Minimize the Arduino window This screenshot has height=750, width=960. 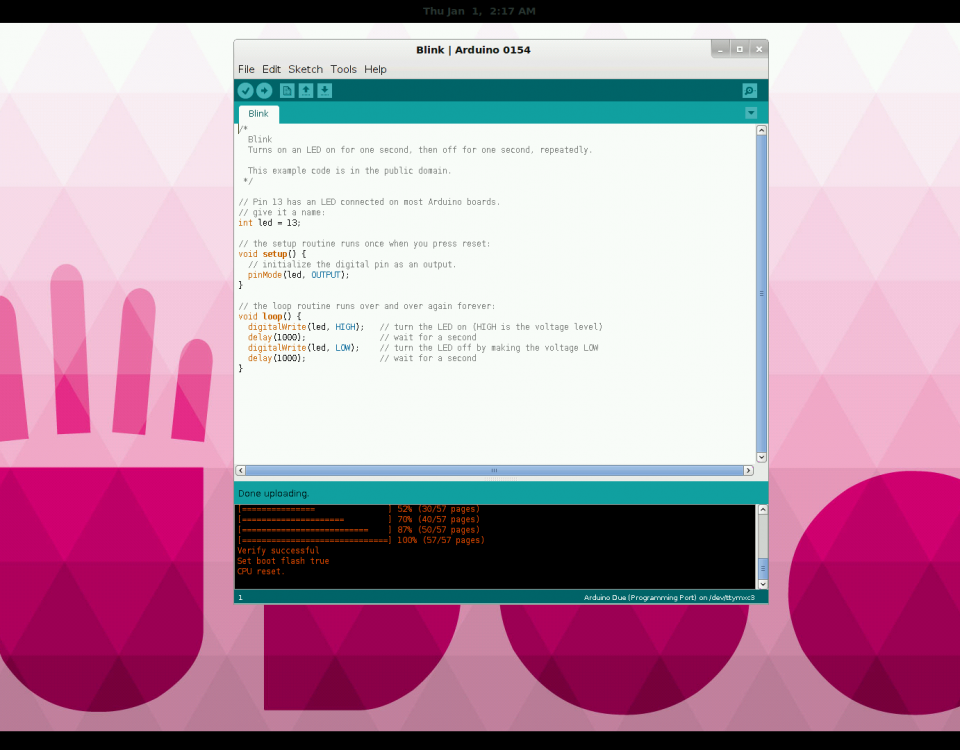(x=720, y=50)
